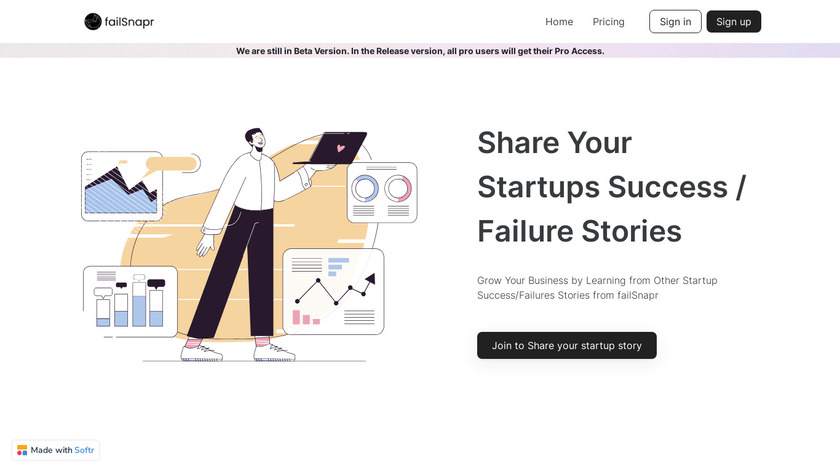Click the illustrated man's face
This screenshot has width=840, height=472.
tap(255, 141)
